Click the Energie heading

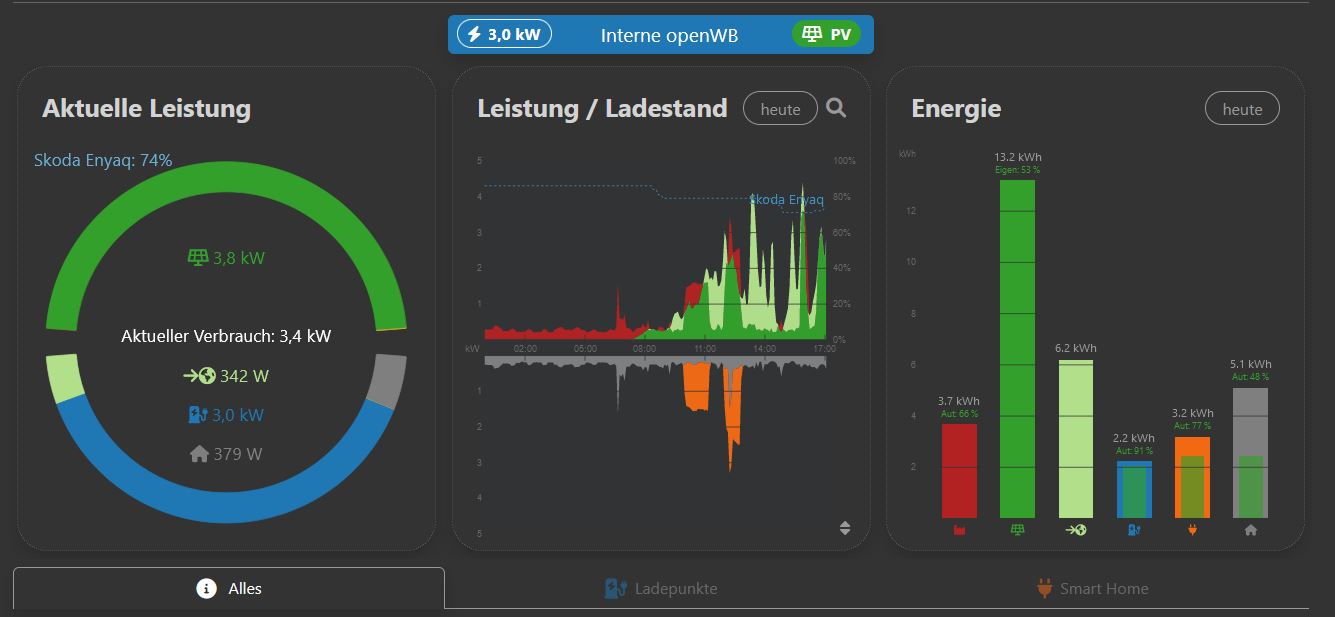coord(956,108)
